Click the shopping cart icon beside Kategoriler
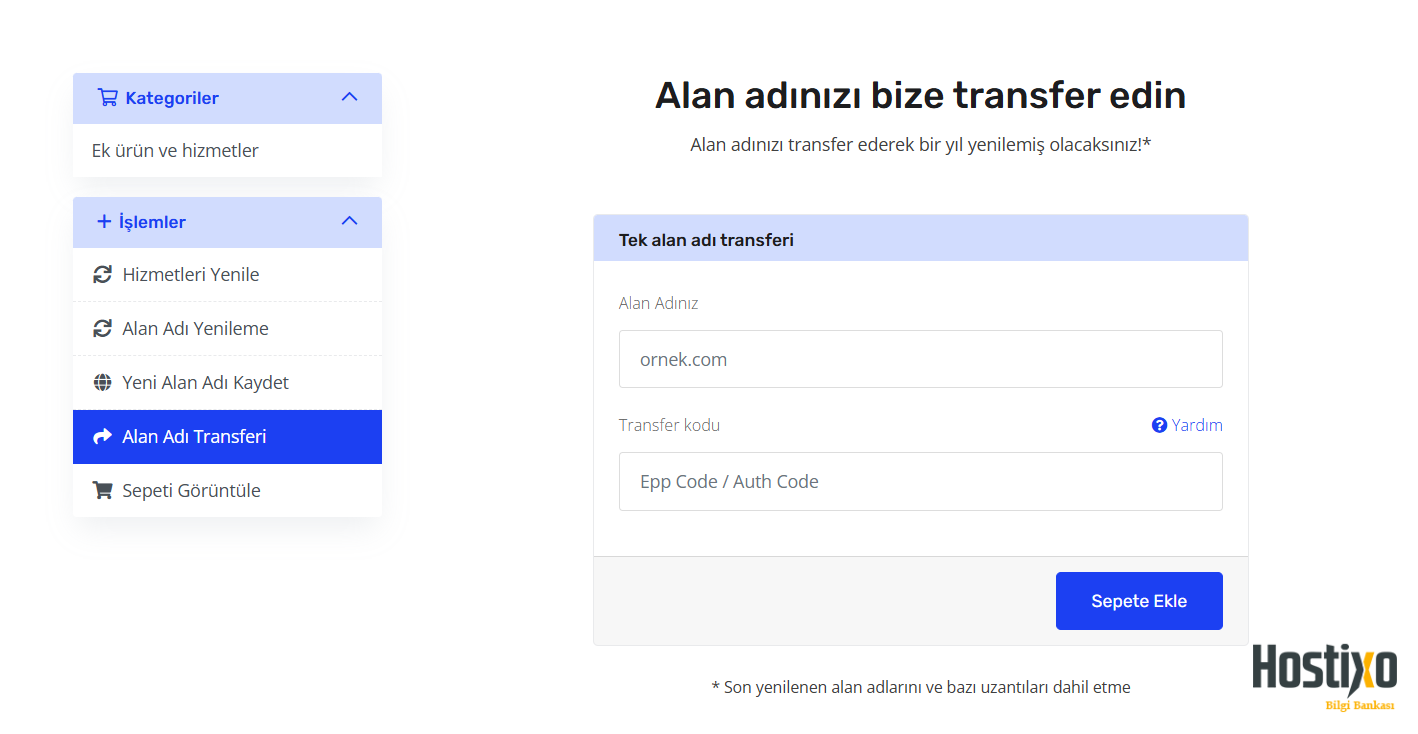The height and width of the screenshot is (734, 1418). (107, 98)
